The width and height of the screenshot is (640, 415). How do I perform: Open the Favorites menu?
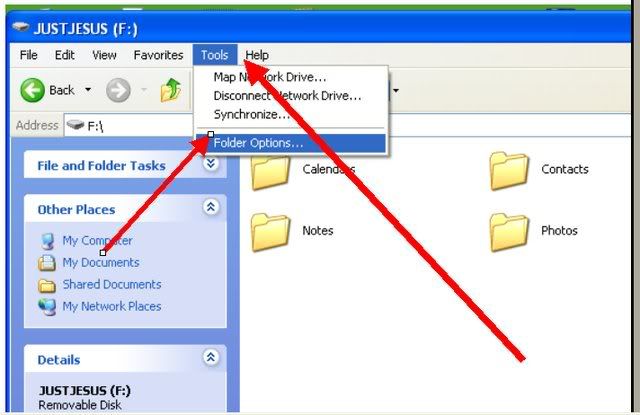(x=158, y=55)
